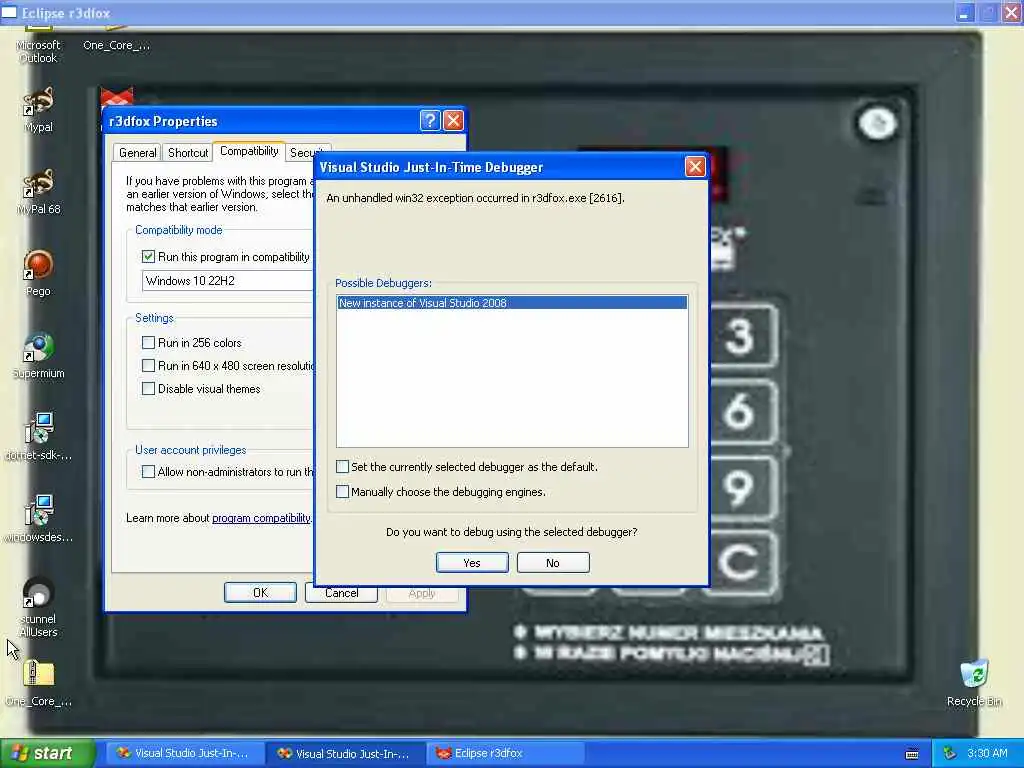Click the keypad 9 key in background
The height and width of the screenshot is (768, 1024).
click(x=742, y=488)
